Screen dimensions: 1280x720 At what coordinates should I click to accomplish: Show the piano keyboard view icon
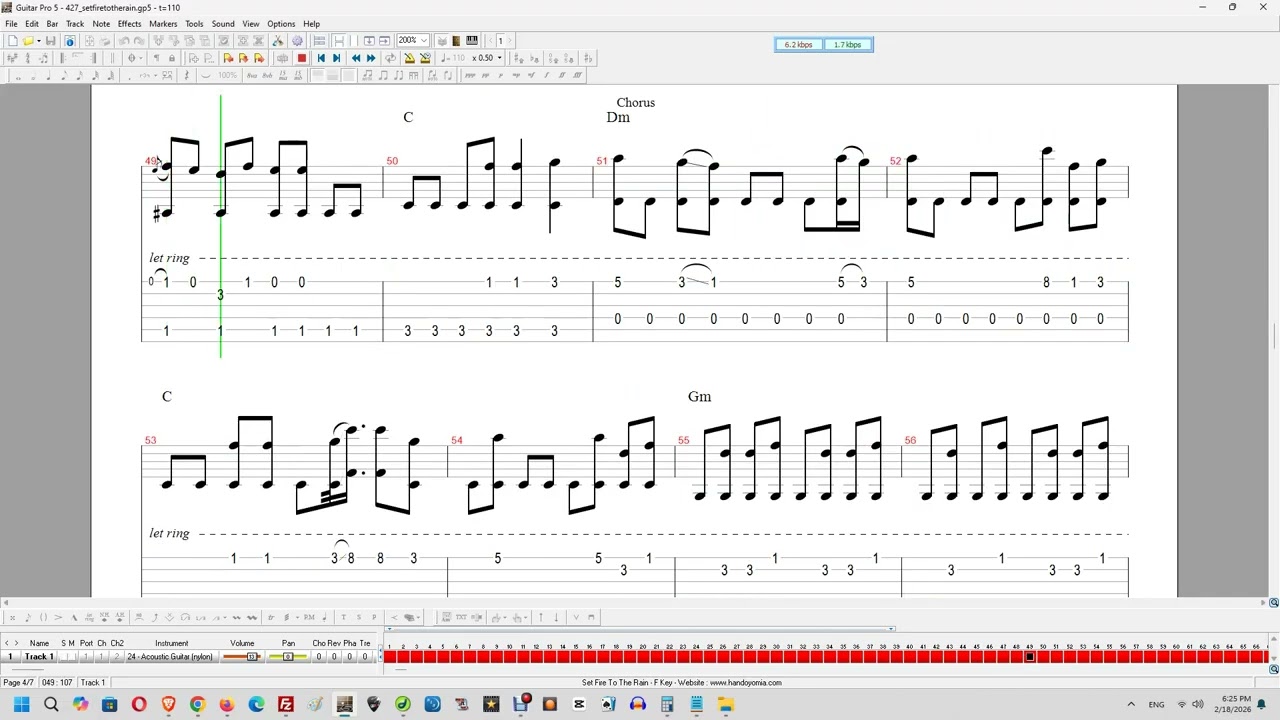tap(472, 41)
